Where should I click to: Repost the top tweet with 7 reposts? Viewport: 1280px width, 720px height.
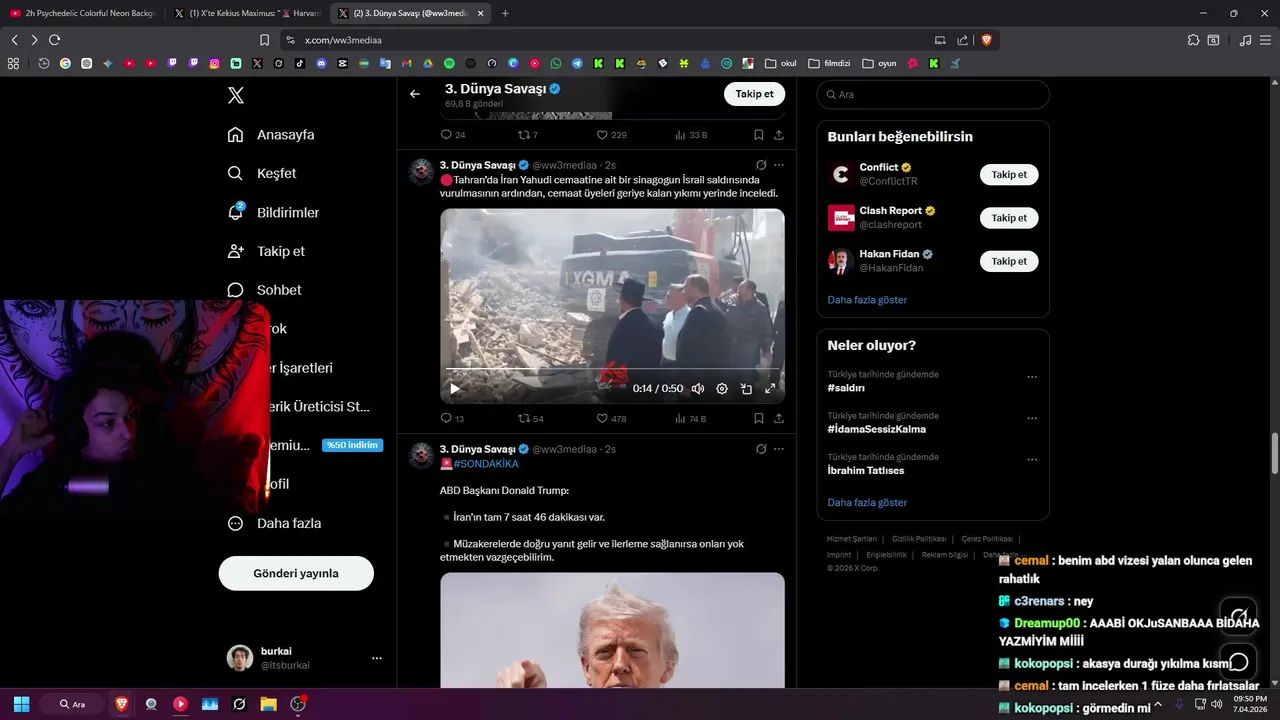click(x=528, y=135)
